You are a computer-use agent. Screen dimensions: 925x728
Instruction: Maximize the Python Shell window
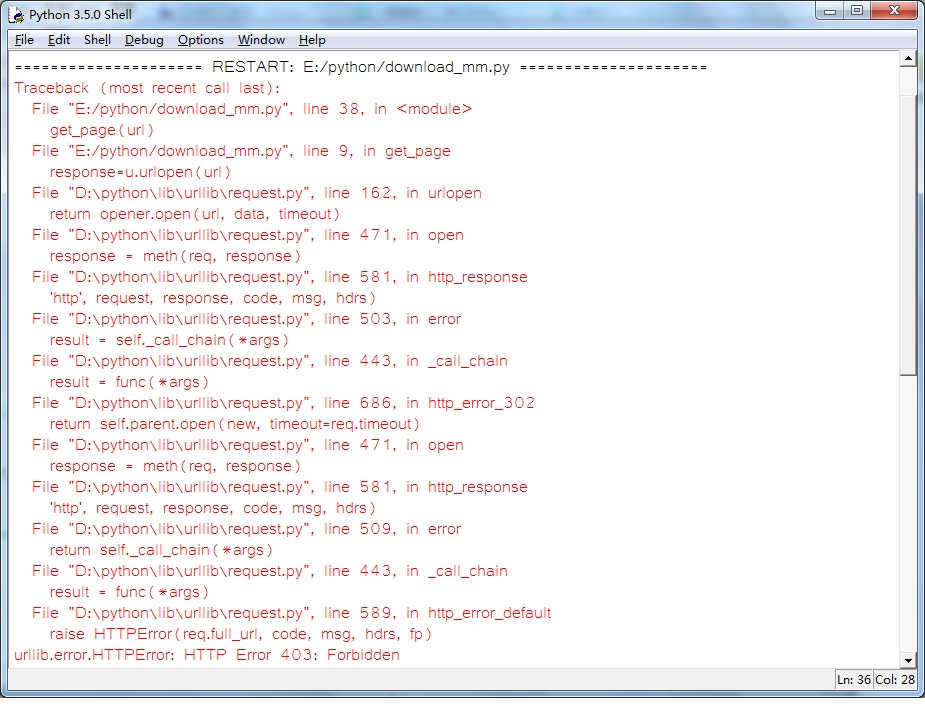pos(857,11)
